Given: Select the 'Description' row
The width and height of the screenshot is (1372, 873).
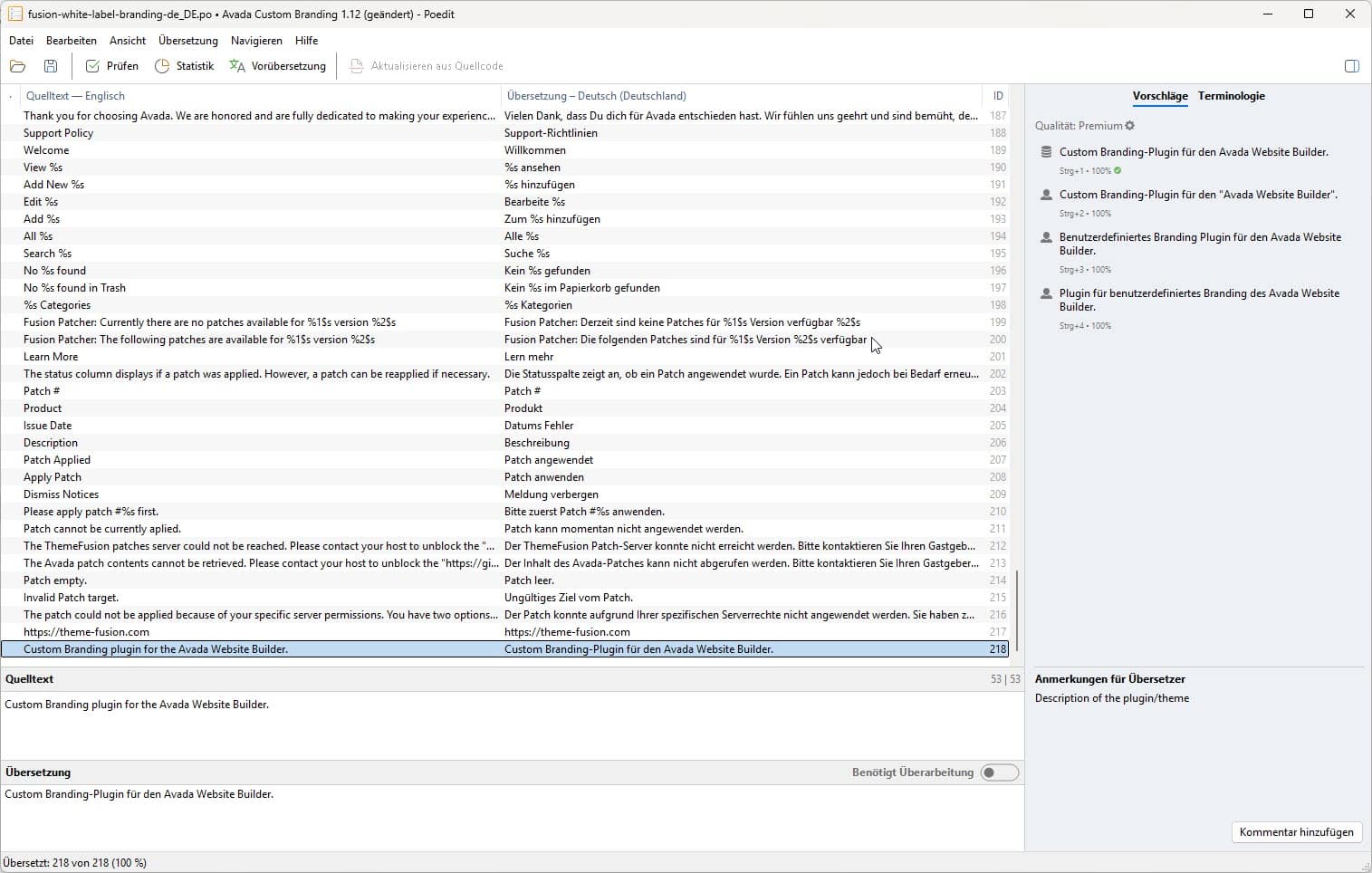Looking at the screenshot, I should click(504, 443).
